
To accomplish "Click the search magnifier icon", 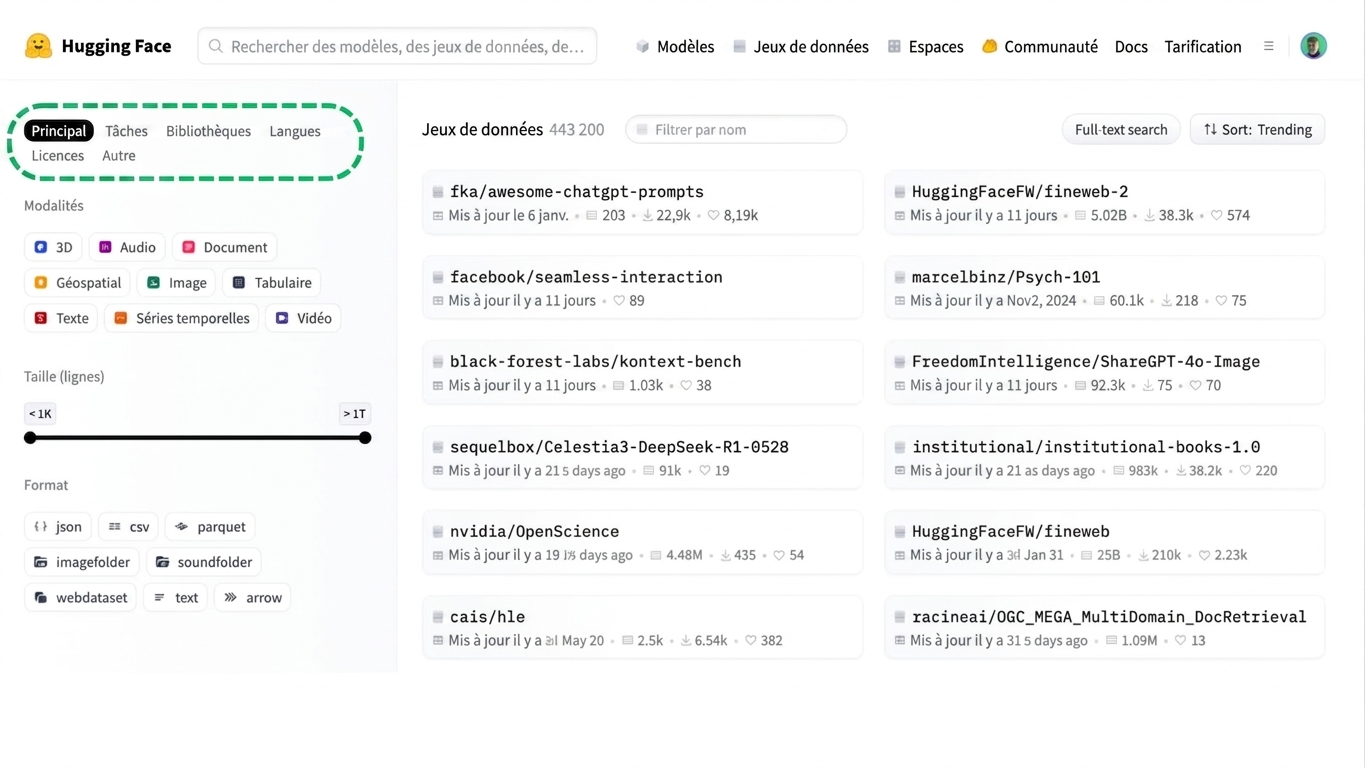I will pos(215,46).
